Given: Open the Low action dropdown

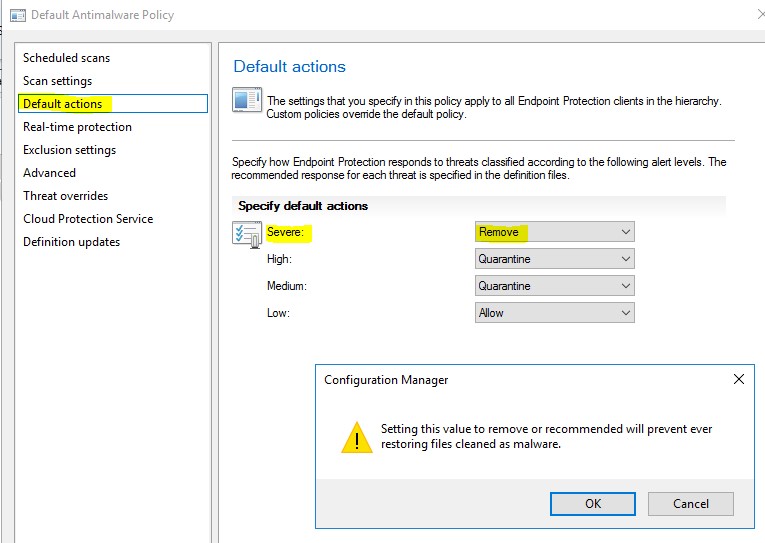Looking at the screenshot, I should tap(555, 313).
